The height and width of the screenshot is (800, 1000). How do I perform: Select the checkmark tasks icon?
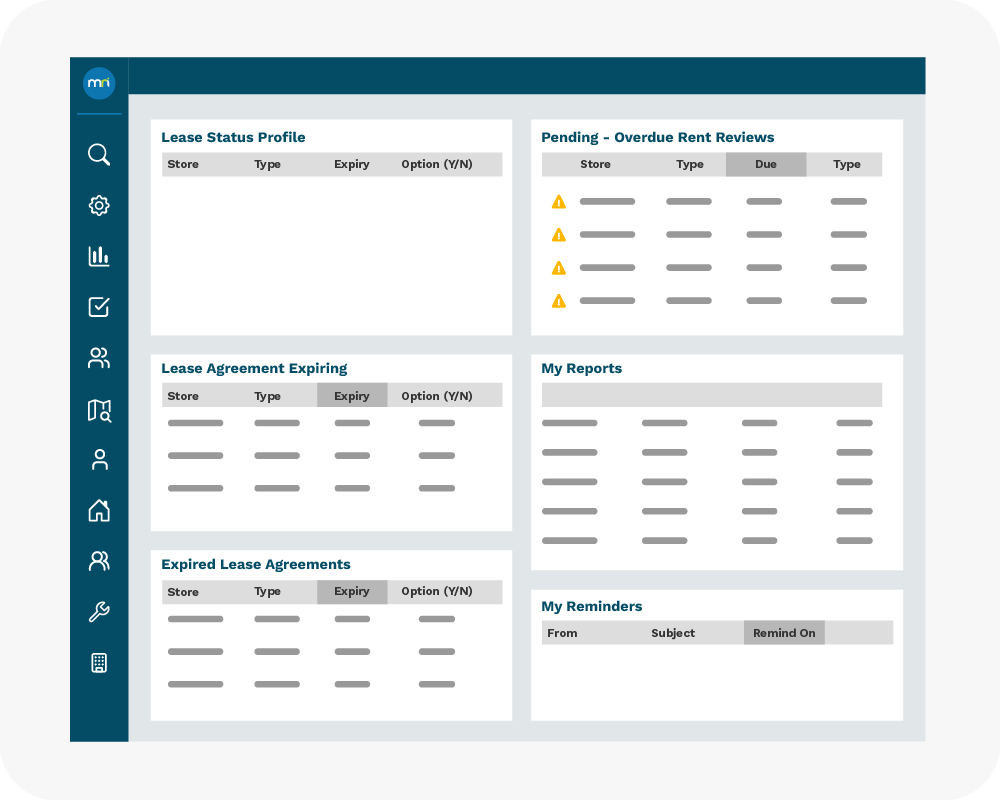click(x=99, y=307)
